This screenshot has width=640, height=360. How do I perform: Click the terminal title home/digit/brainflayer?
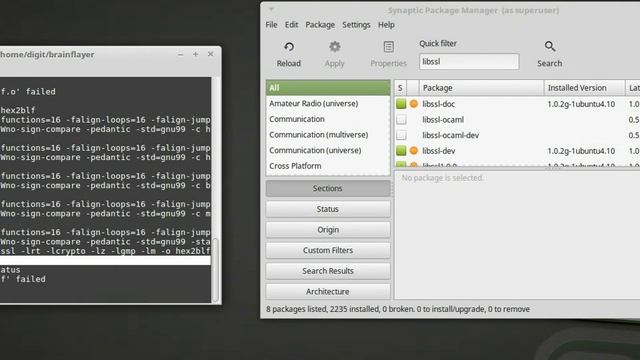pos(47,54)
